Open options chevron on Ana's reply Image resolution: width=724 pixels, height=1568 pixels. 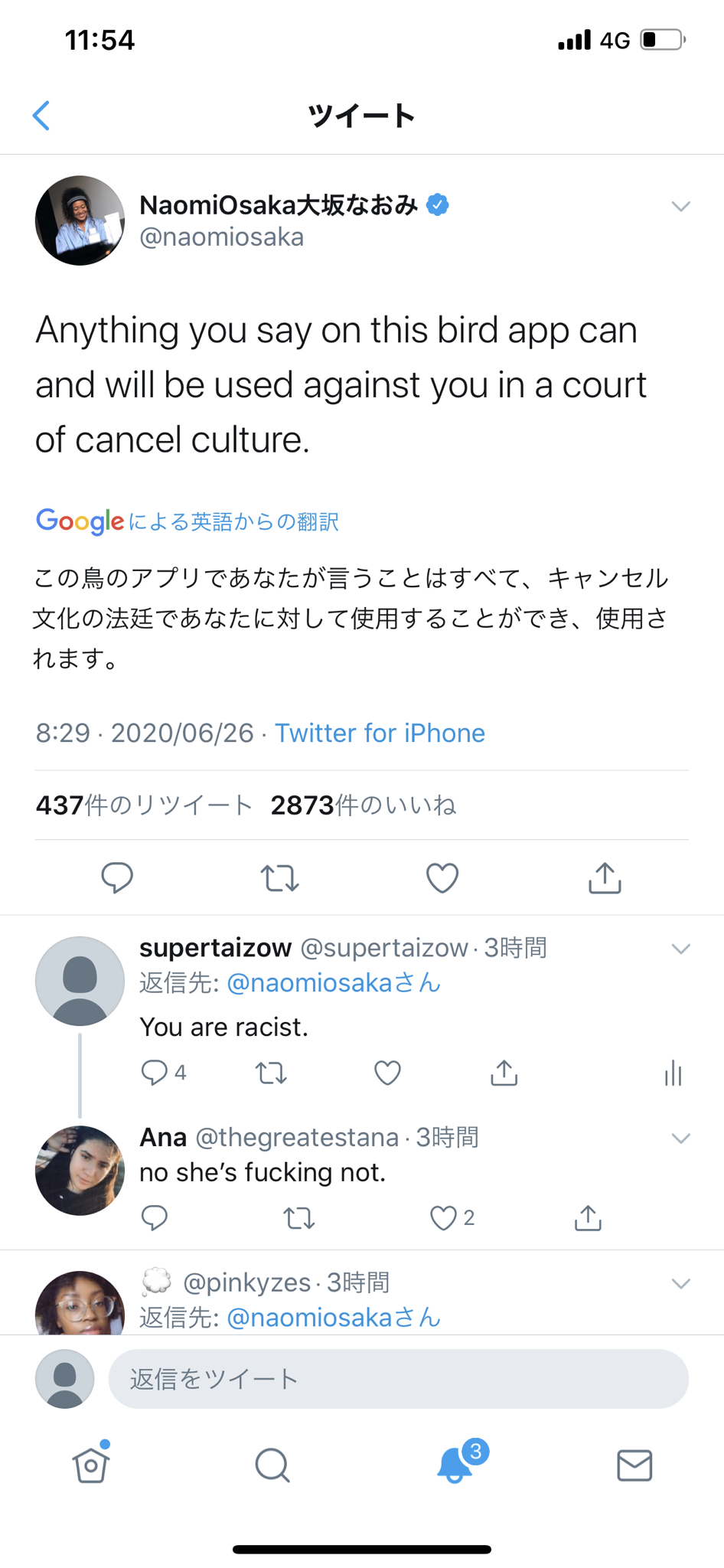point(680,1138)
